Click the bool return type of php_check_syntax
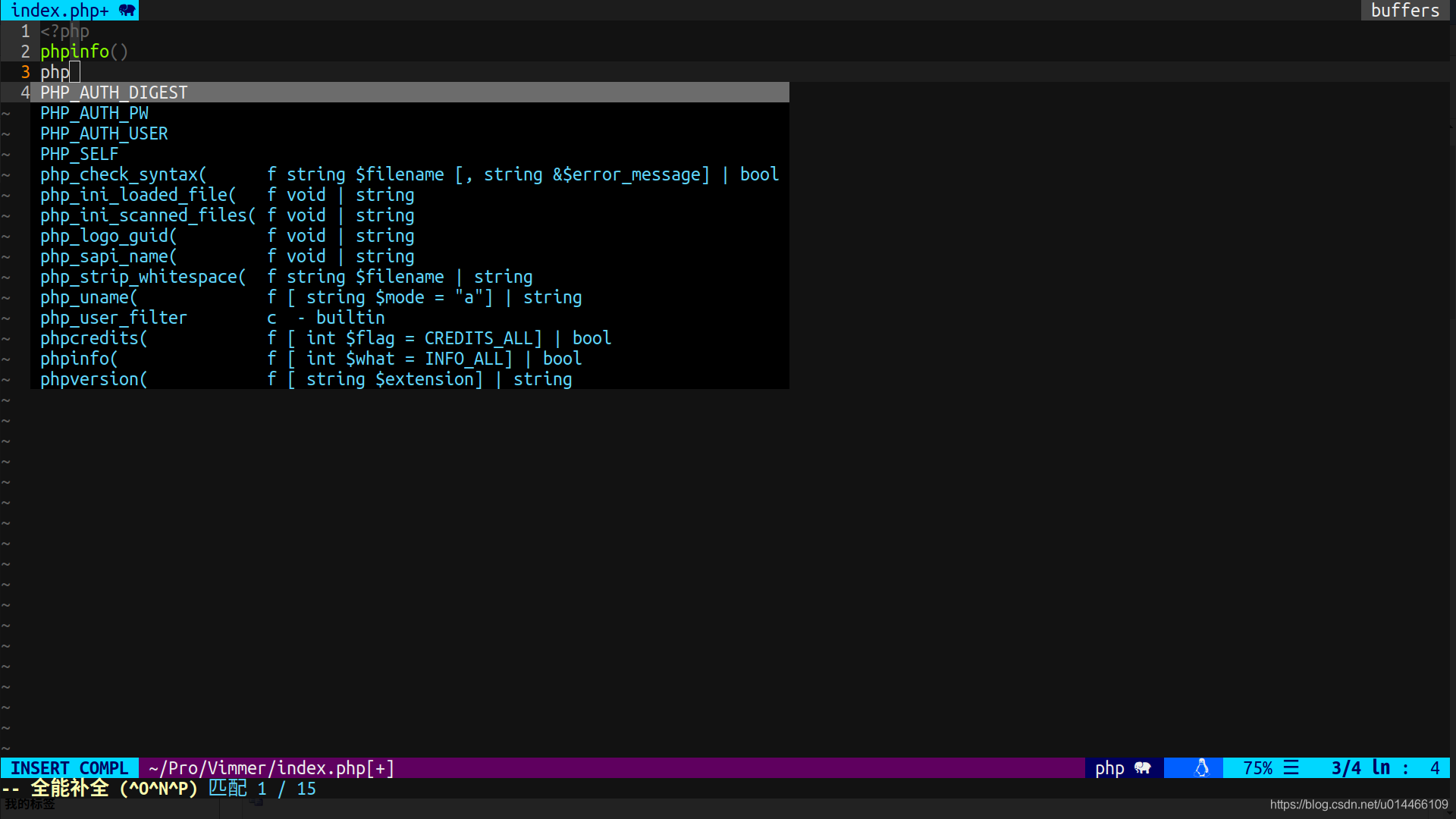 click(x=759, y=174)
